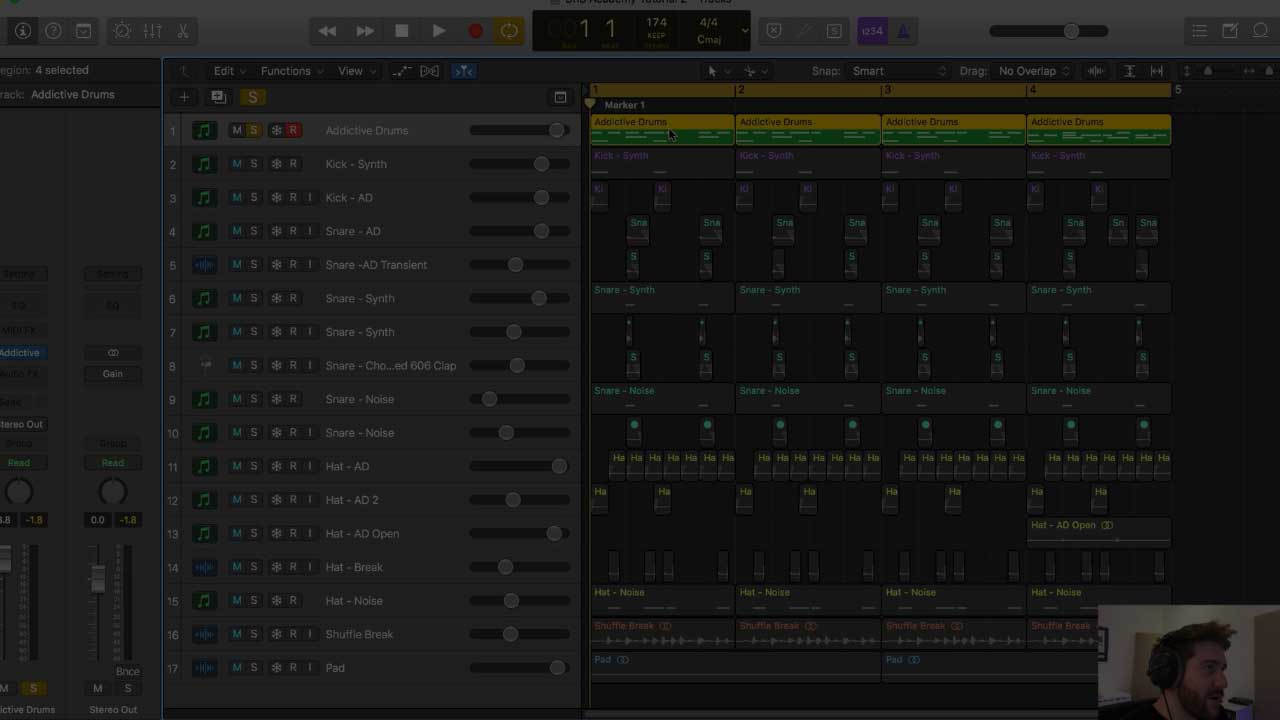The image size is (1280, 720).
Task: Open the Inspector with the i button
Action: click(x=23, y=31)
